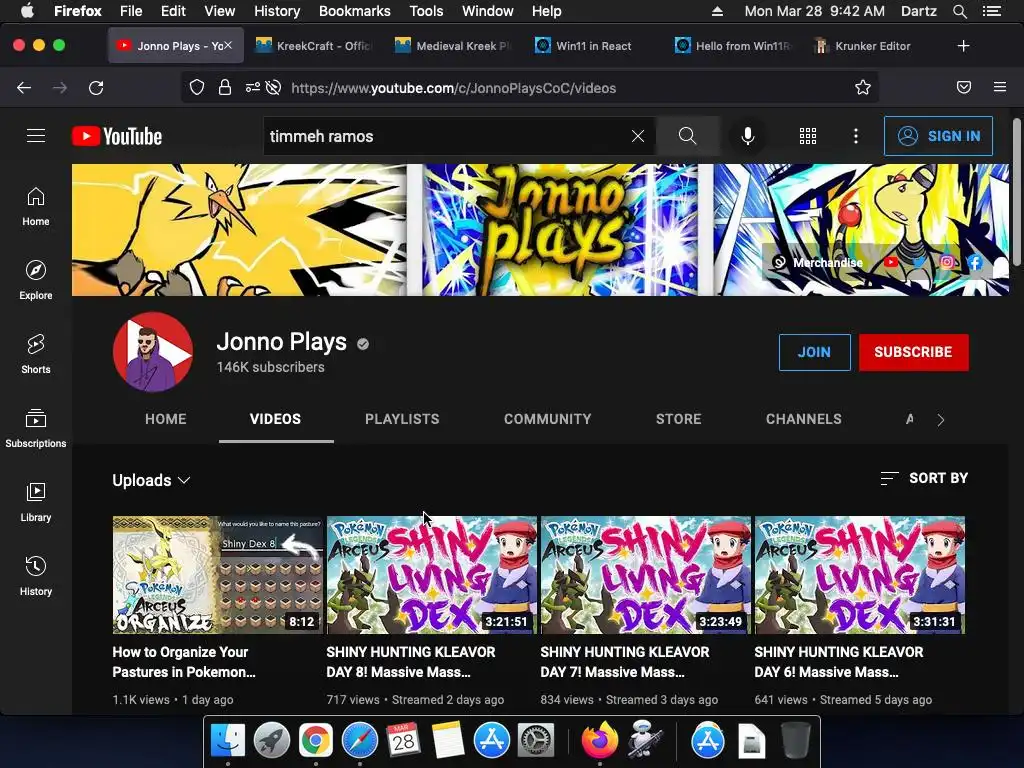Click the 3:31:31 Shiny Living Dex thumbnail
This screenshot has height=768, width=1024.
(x=859, y=575)
